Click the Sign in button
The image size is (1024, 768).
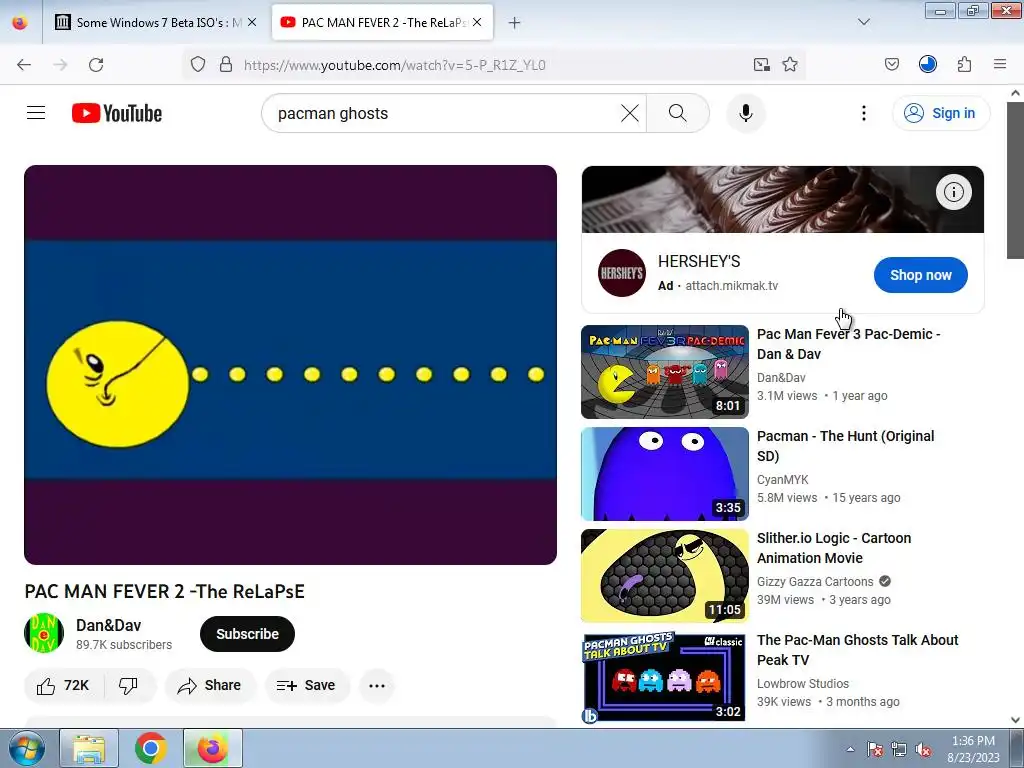click(941, 113)
